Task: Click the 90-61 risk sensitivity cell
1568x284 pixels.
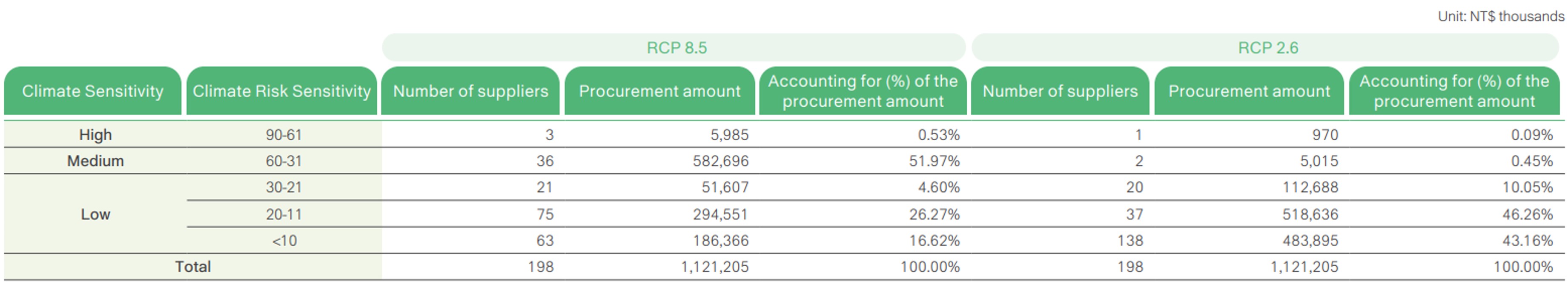Action: tap(284, 134)
